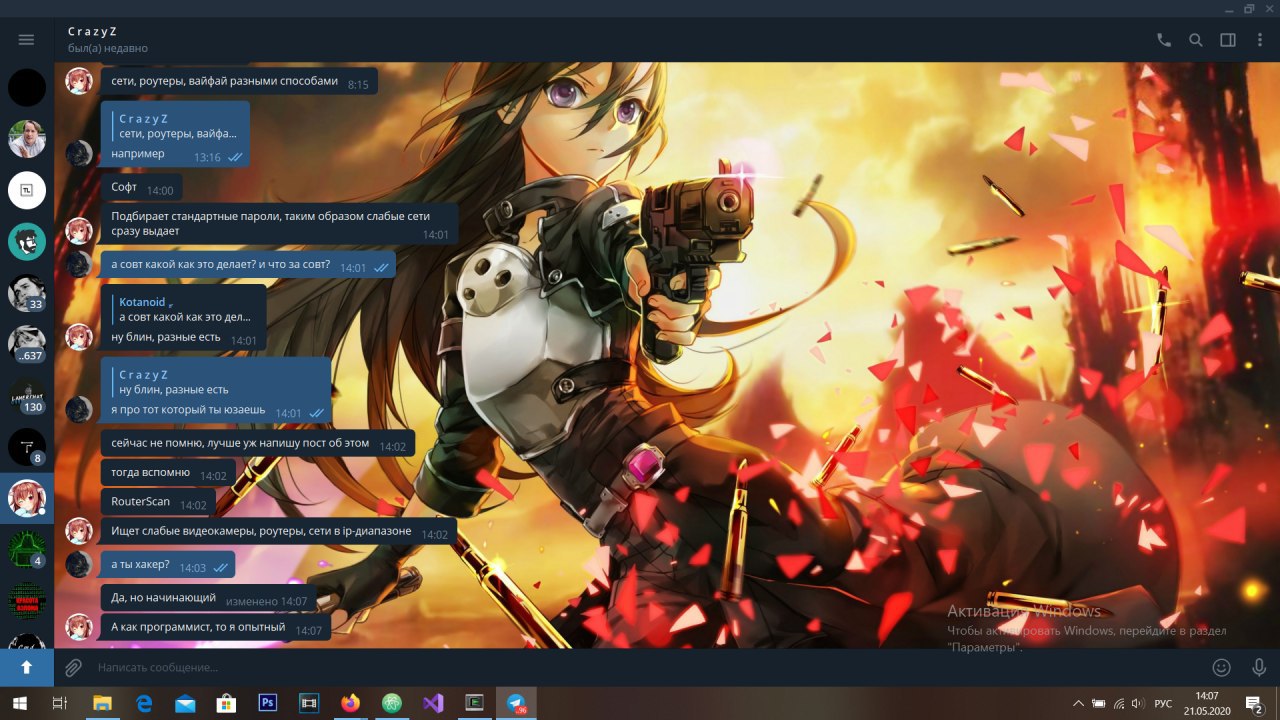The width and height of the screenshot is (1280, 720).
Task: Open the chat with solid black avatar
Action: click(x=27, y=88)
